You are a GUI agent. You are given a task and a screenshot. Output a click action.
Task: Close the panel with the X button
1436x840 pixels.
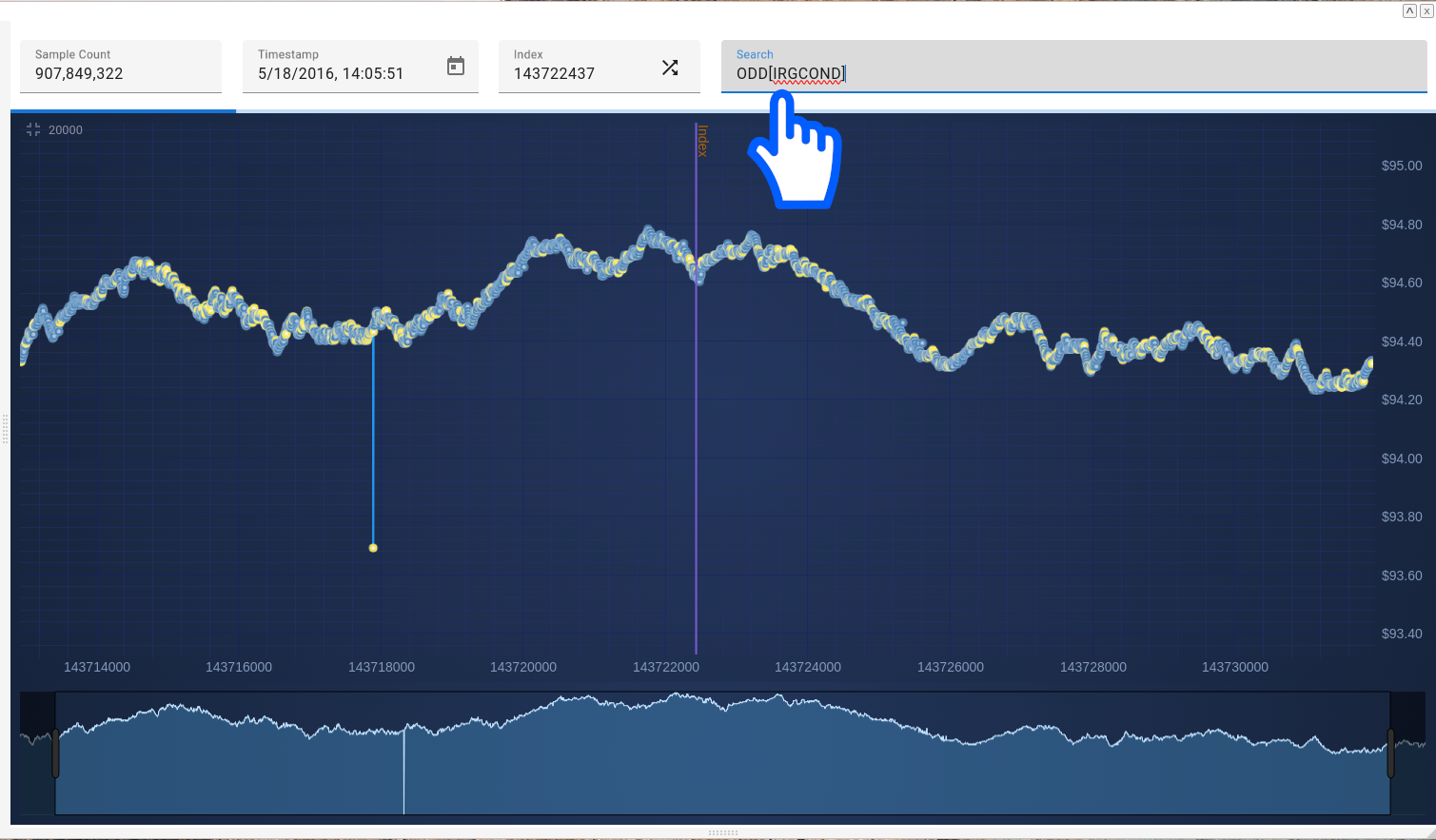1426,11
